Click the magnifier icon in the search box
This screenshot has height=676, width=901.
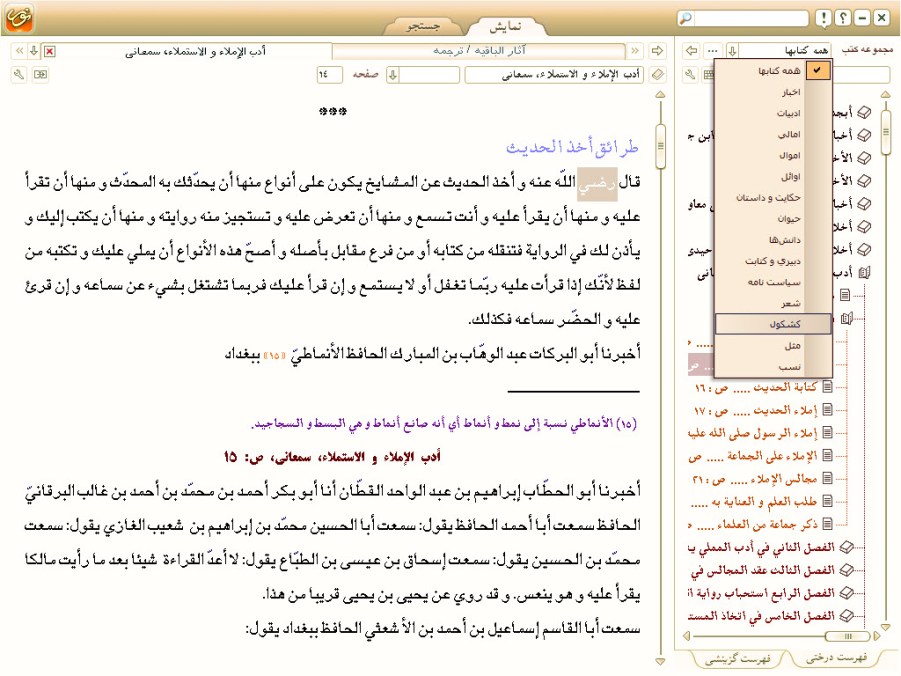[686, 18]
